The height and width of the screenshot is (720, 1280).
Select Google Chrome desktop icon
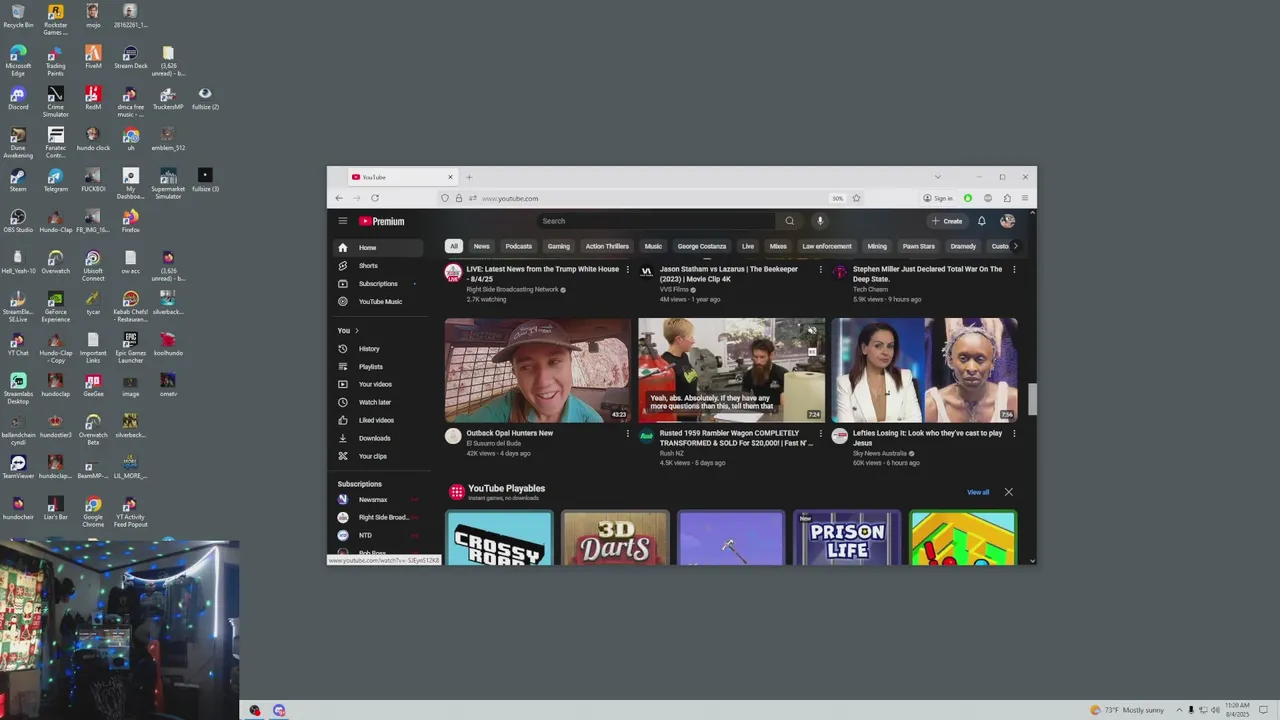point(93,510)
